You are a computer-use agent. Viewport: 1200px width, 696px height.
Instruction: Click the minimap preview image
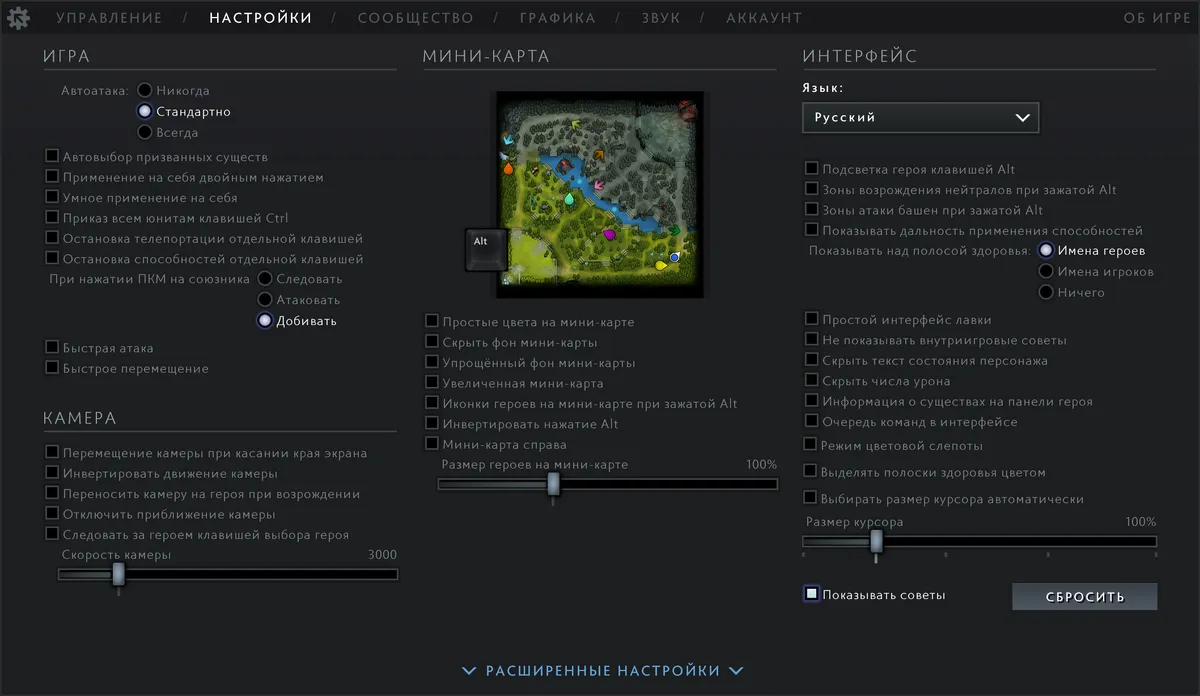(600, 194)
